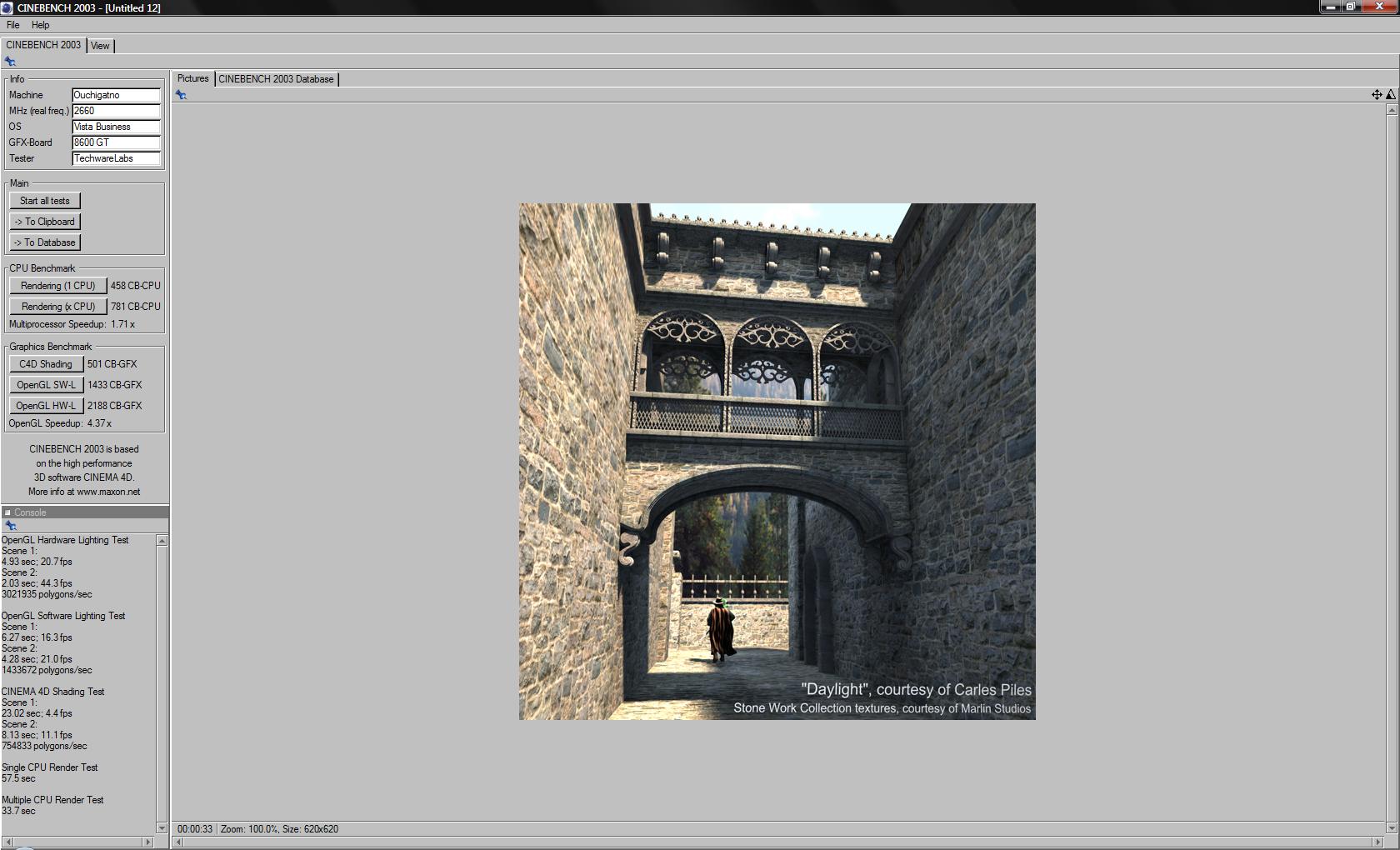The width and height of the screenshot is (1400, 850).
Task: Click the 'CINEMA 4D Shading Test' console line
Action: click(x=52, y=692)
